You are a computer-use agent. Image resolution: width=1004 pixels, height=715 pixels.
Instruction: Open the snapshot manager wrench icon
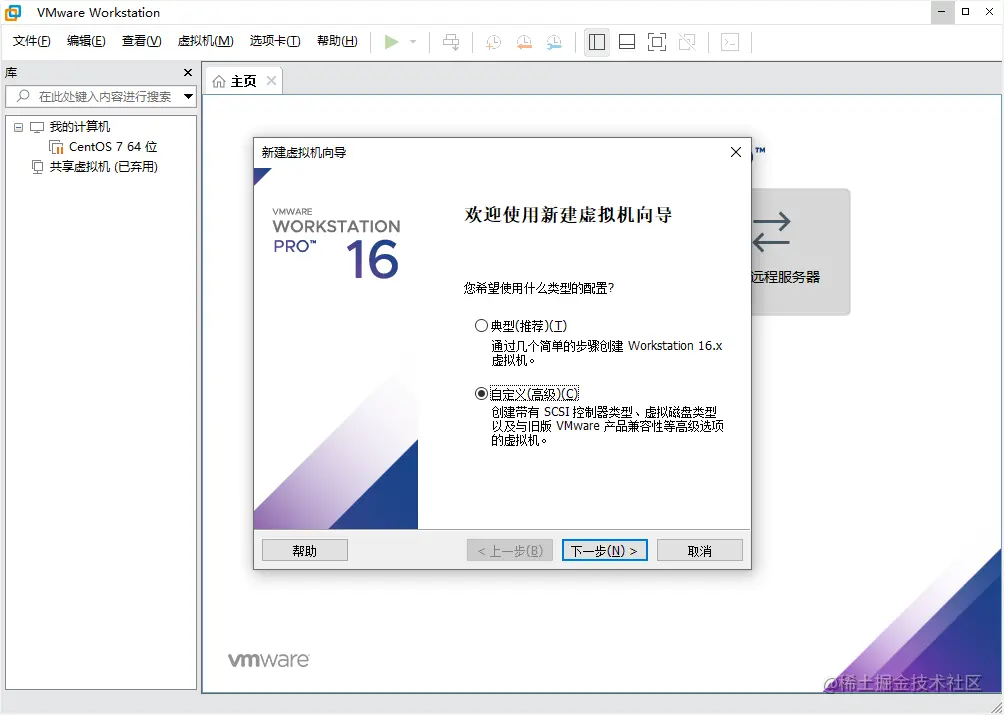(555, 42)
